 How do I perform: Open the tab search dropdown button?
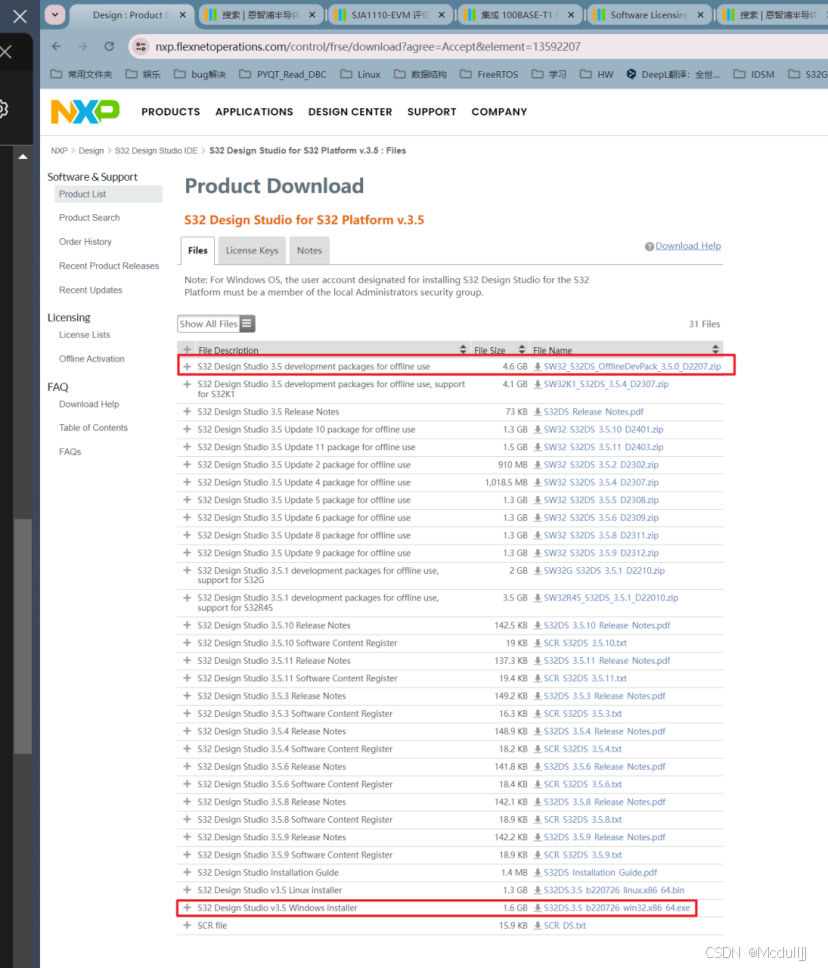[x=55, y=14]
